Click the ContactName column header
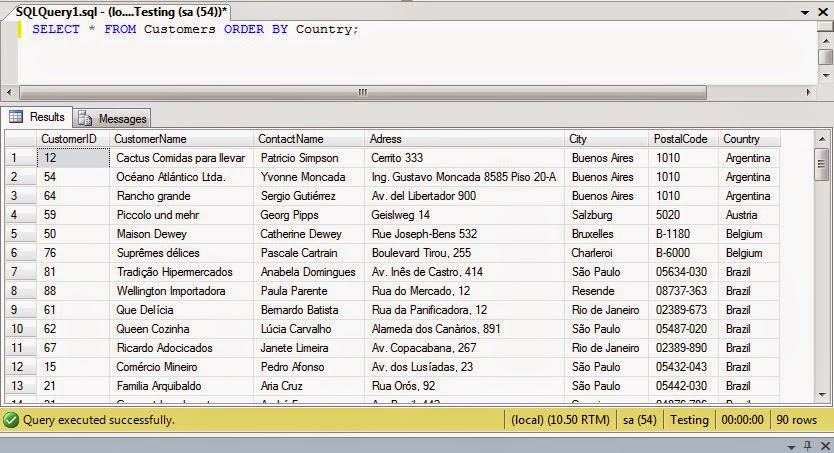Screen dimensions: 834x453 pyautogui.click(x=309, y=139)
